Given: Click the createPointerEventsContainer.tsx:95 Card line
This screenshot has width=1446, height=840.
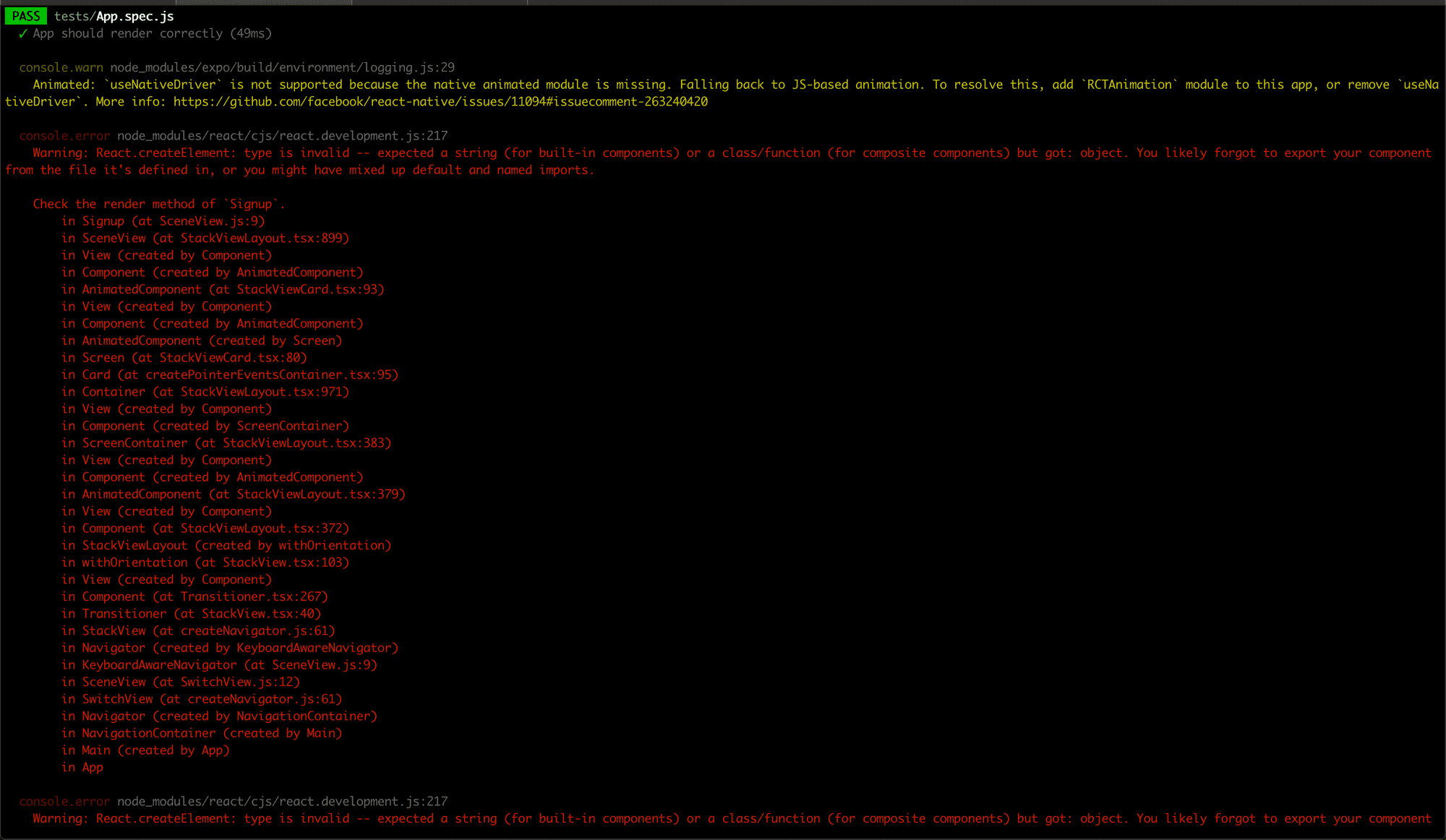Looking at the screenshot, I should 229,375.
